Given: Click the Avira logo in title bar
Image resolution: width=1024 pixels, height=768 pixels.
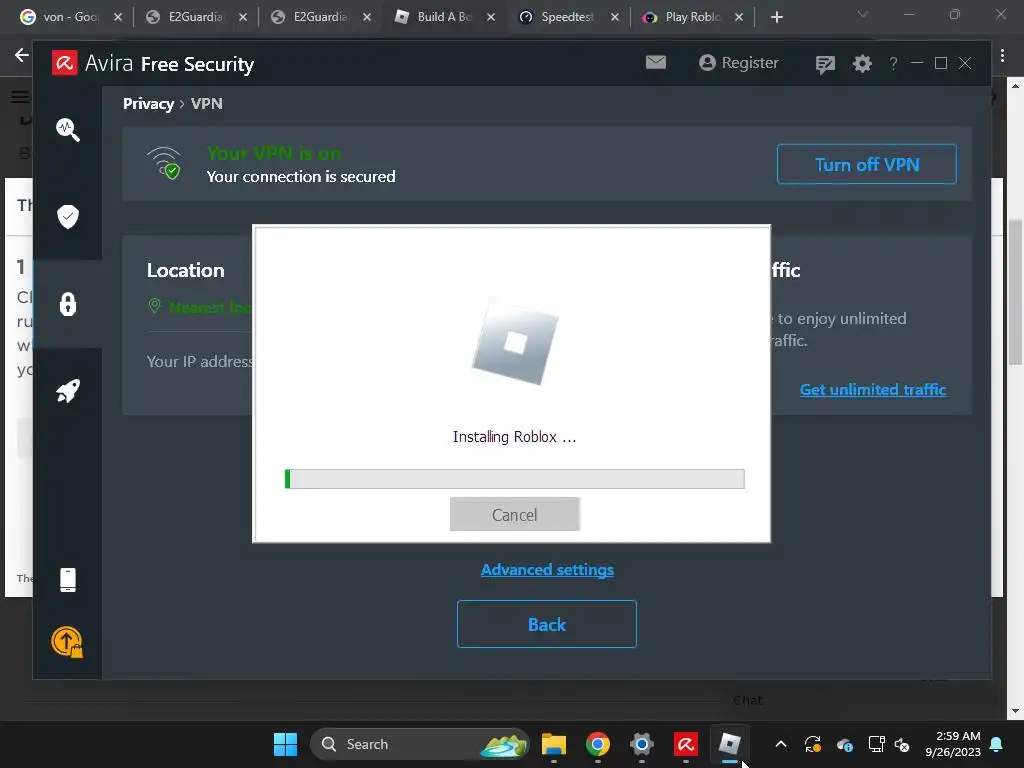Looking at the screenshot, I should (65, 63).
